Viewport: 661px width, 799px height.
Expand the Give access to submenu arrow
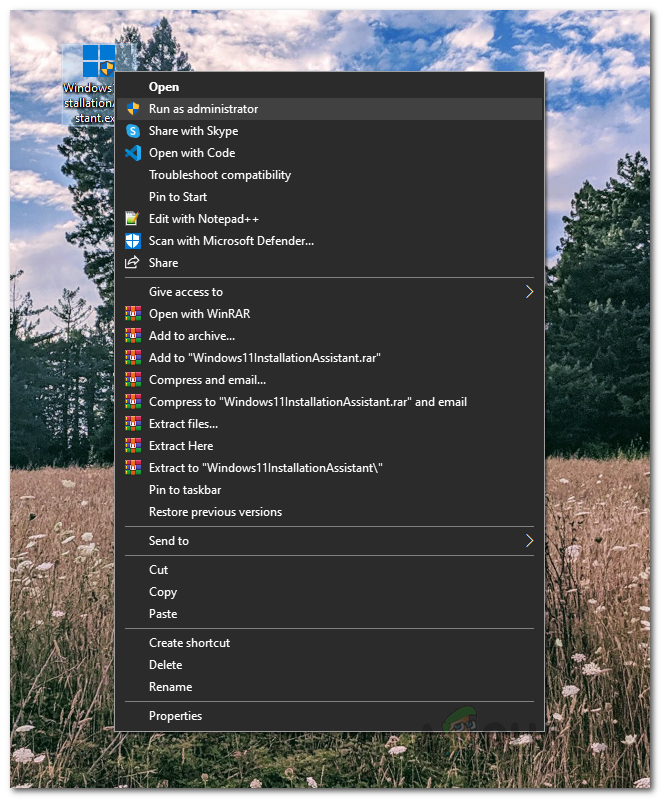530,292
